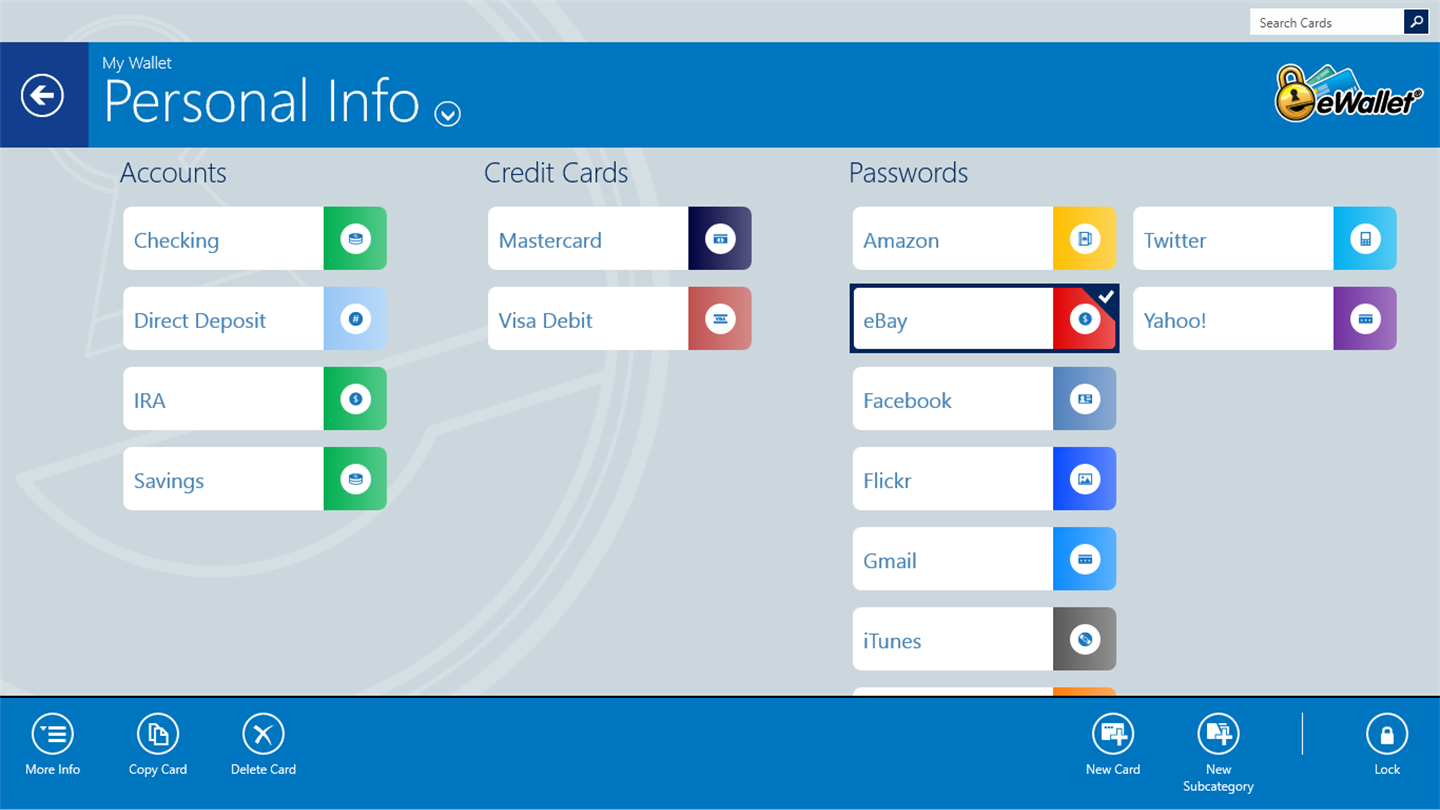Click the Flickr card's picture icon

click(1085, 479)
